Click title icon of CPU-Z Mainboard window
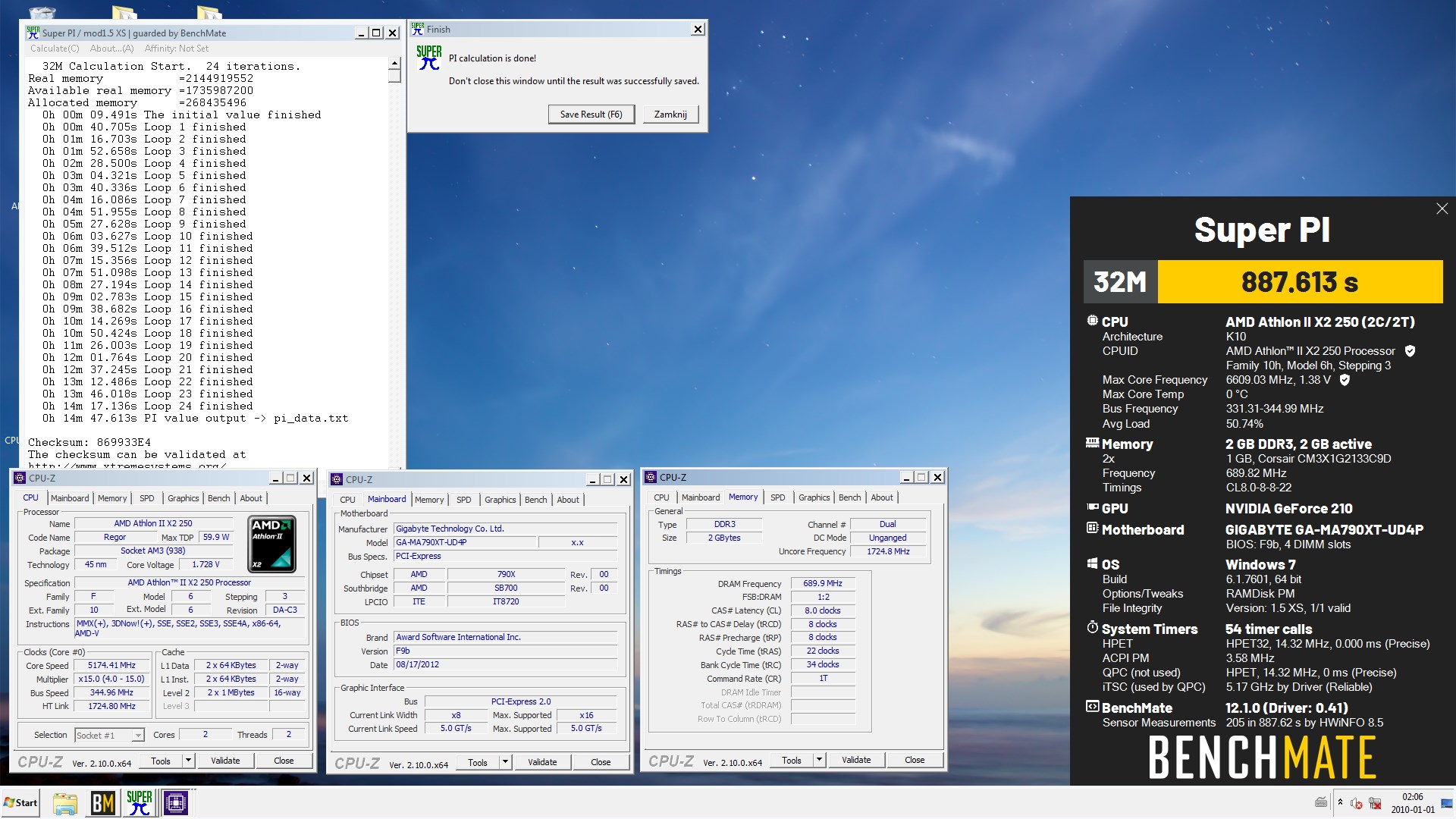This screenshot has width=1456, height=819. tap(337, 479)
